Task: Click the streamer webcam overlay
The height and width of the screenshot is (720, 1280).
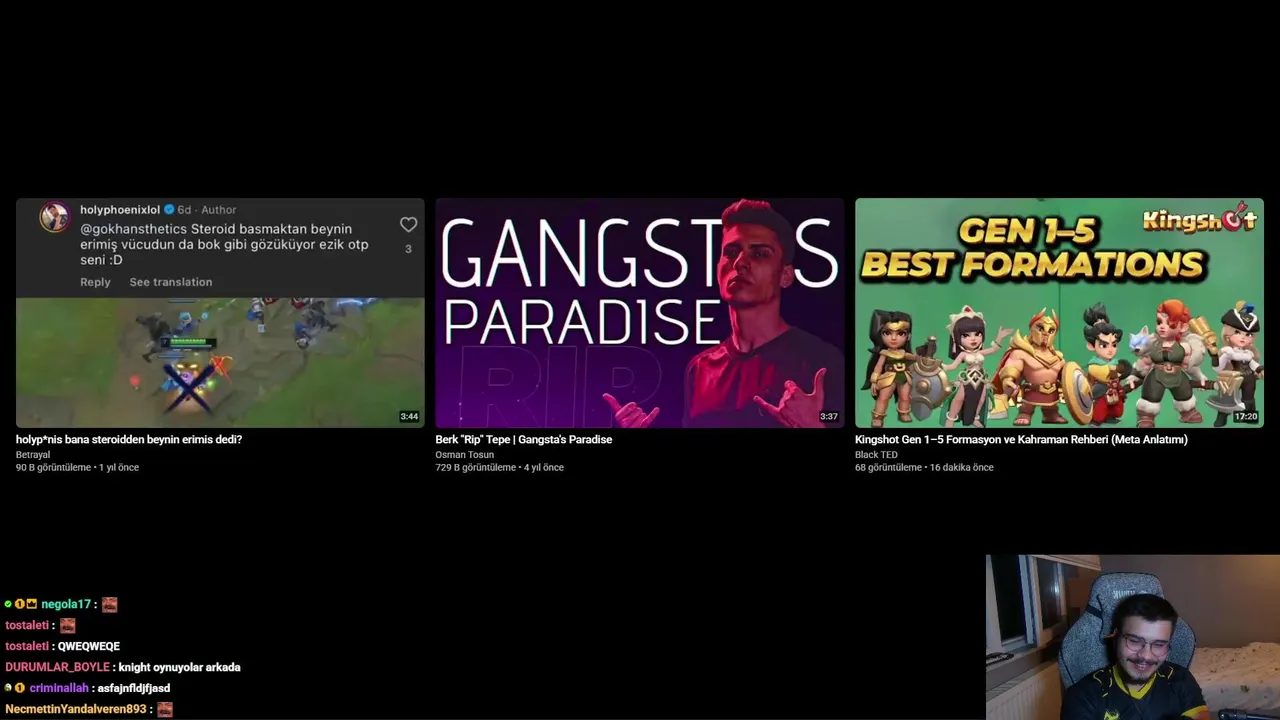Action: (x=1132, y=637)
